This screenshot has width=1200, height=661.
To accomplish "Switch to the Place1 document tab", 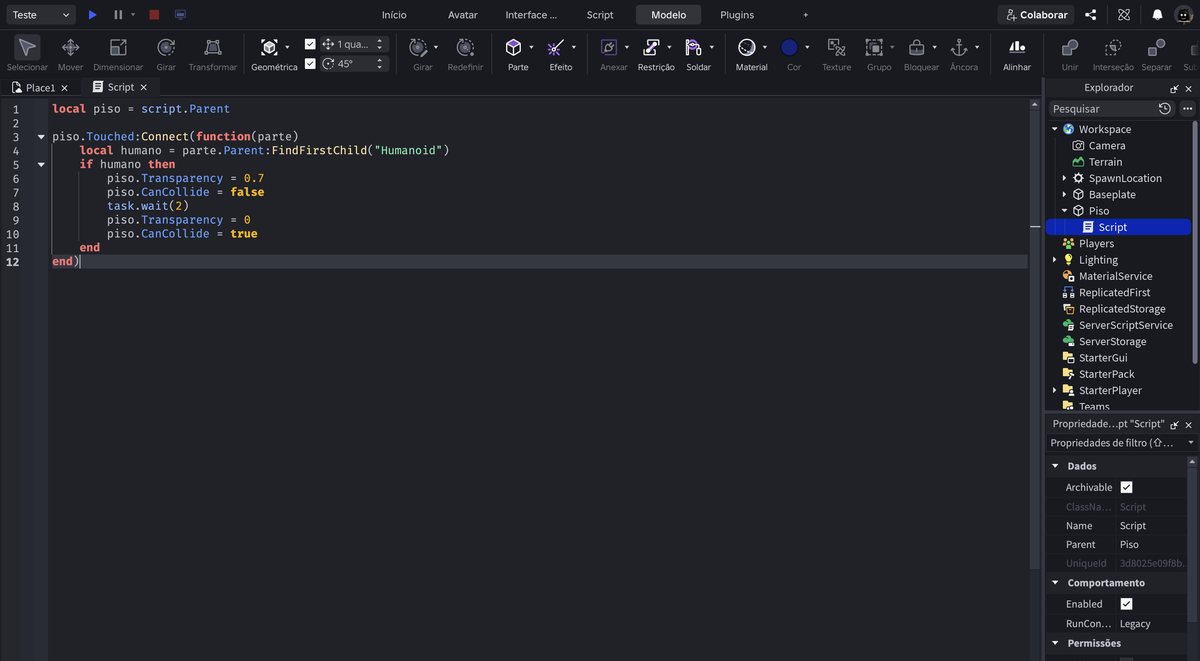I will 40,87.
